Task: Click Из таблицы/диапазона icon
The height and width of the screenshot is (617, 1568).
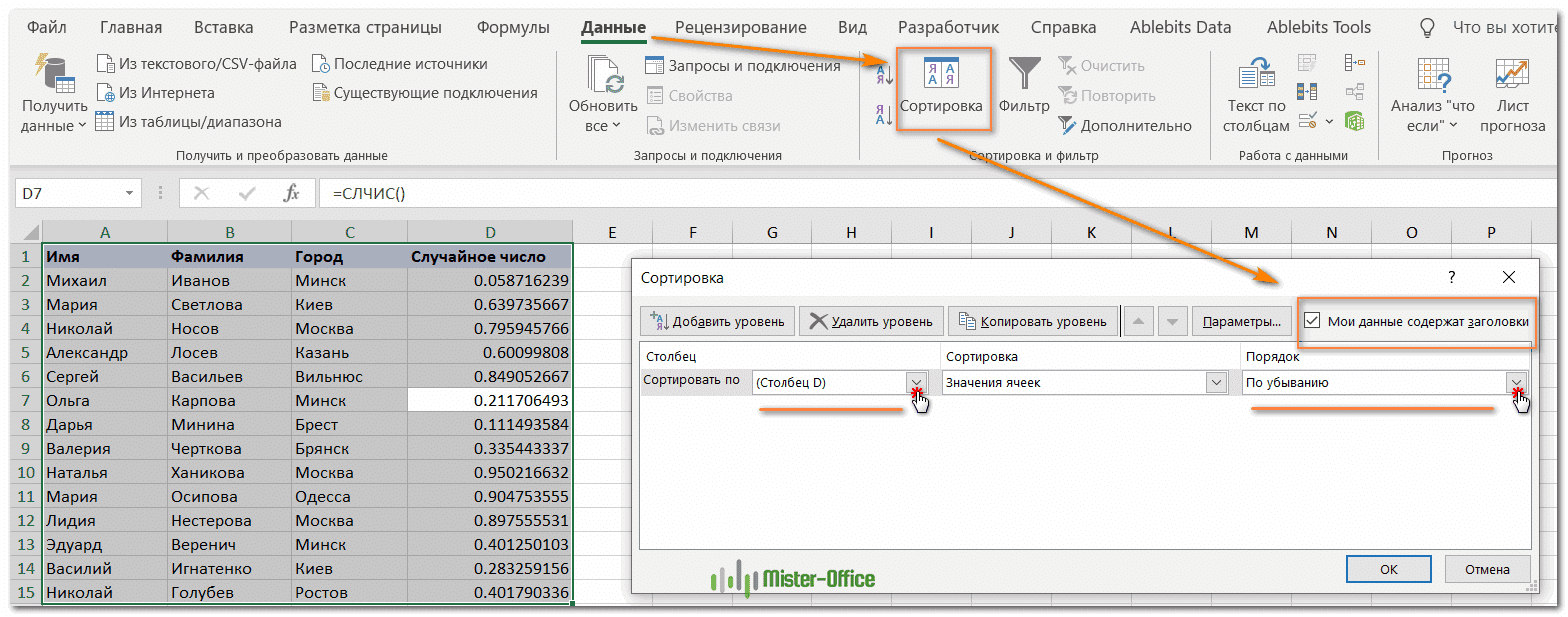Action: click(x=105, y=122)
